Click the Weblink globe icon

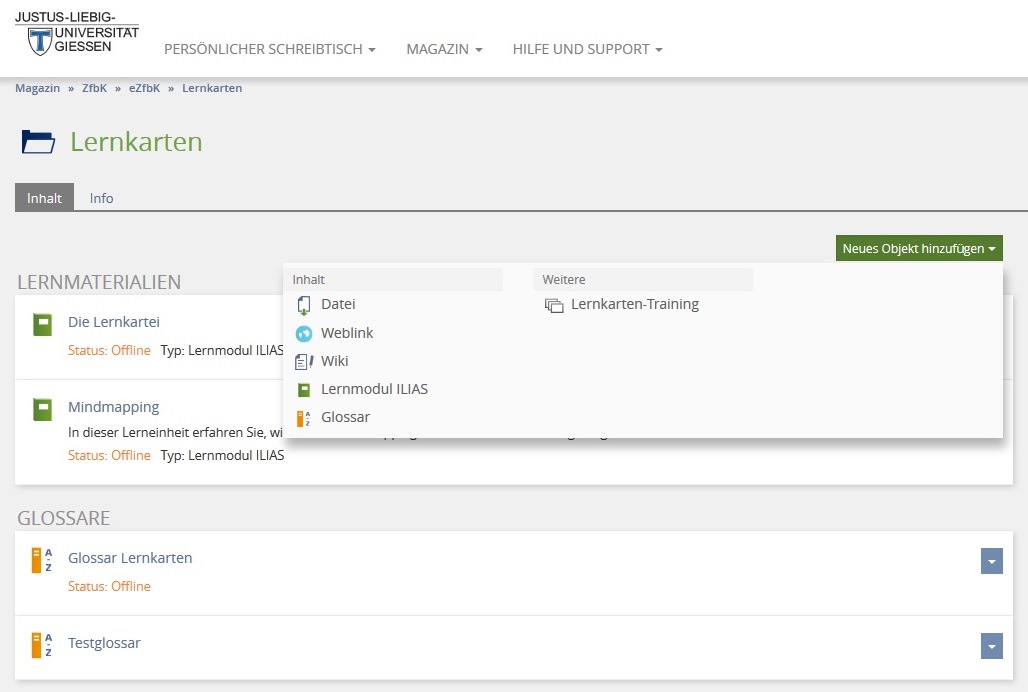(x=304, y=333)
